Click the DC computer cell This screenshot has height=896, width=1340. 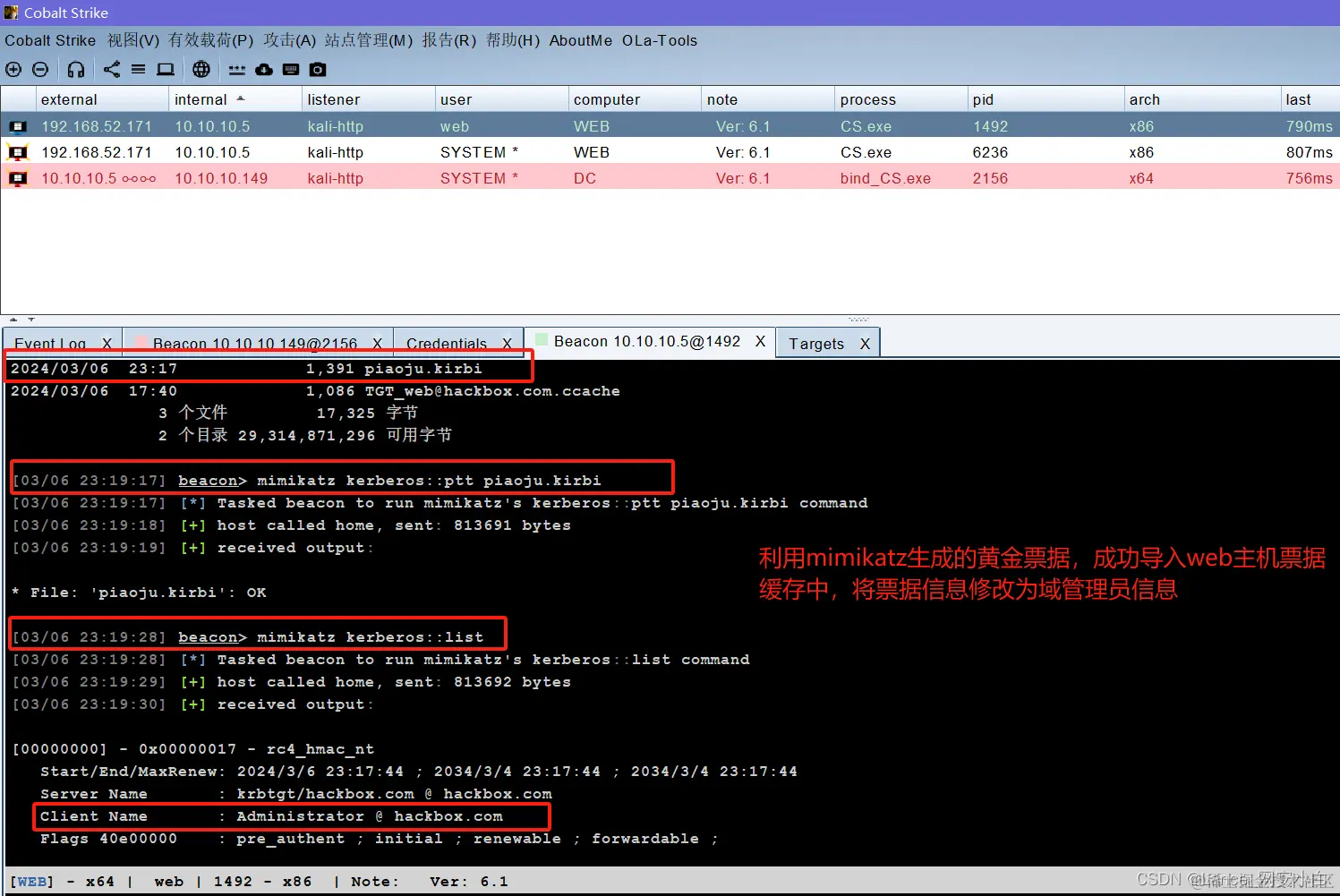[x=585, y=178]
